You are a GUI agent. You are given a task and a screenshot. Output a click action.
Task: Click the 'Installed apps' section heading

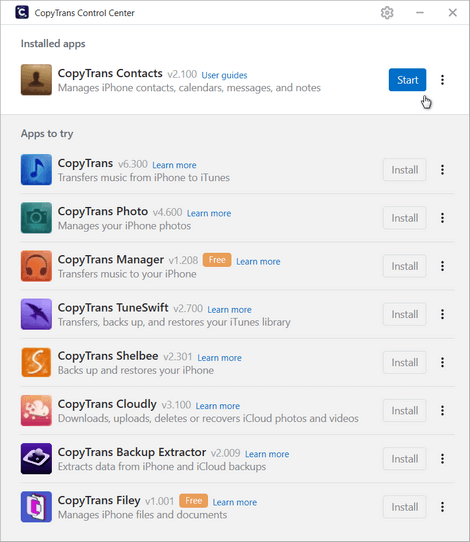(53, 44)
